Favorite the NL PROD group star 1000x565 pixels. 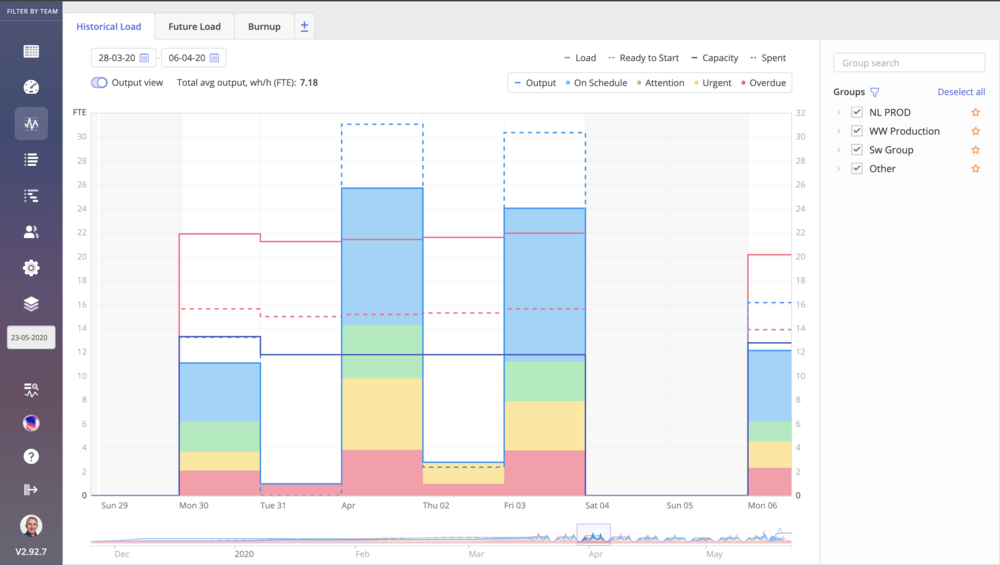click(975, 112)
